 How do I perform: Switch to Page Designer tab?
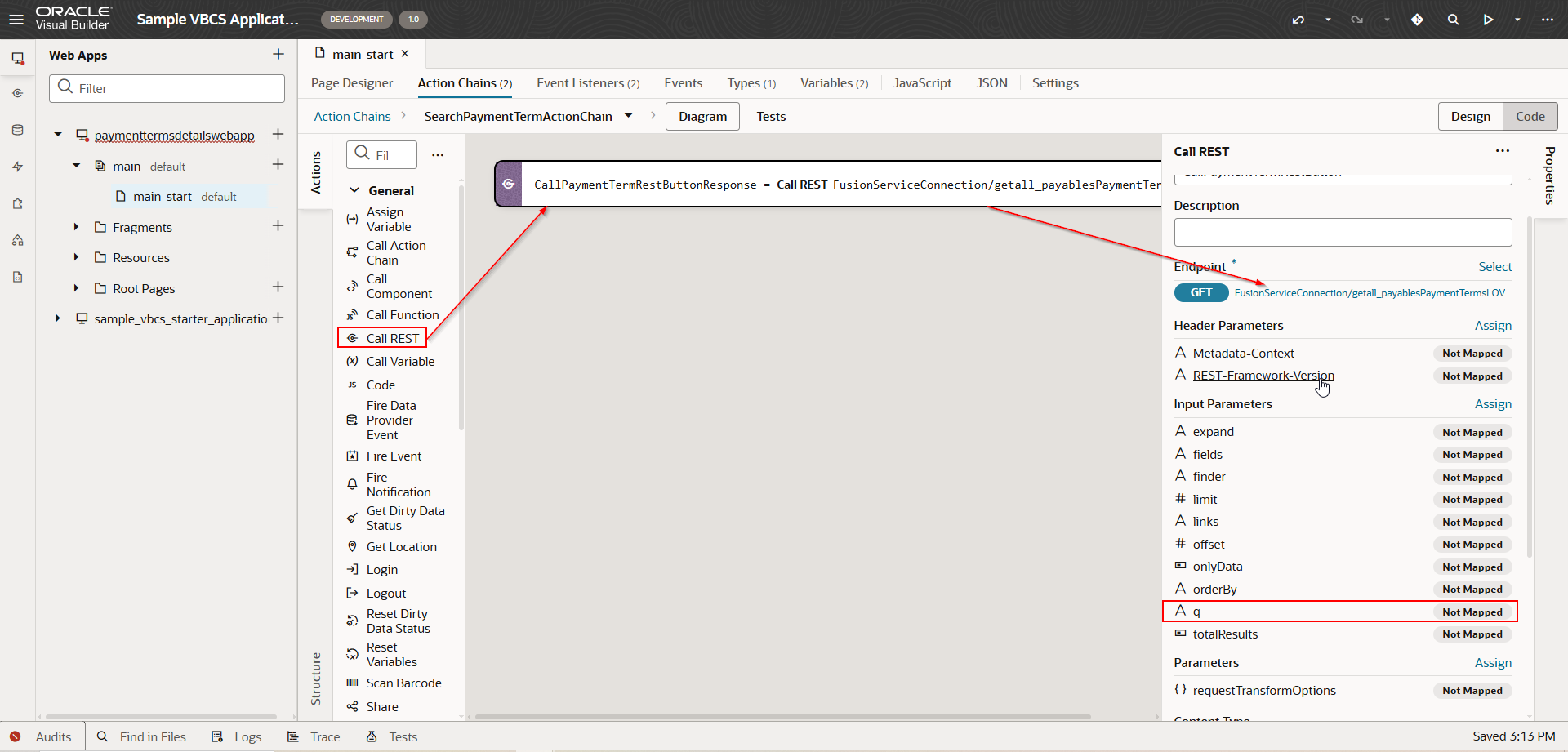(x=352, y=83)
